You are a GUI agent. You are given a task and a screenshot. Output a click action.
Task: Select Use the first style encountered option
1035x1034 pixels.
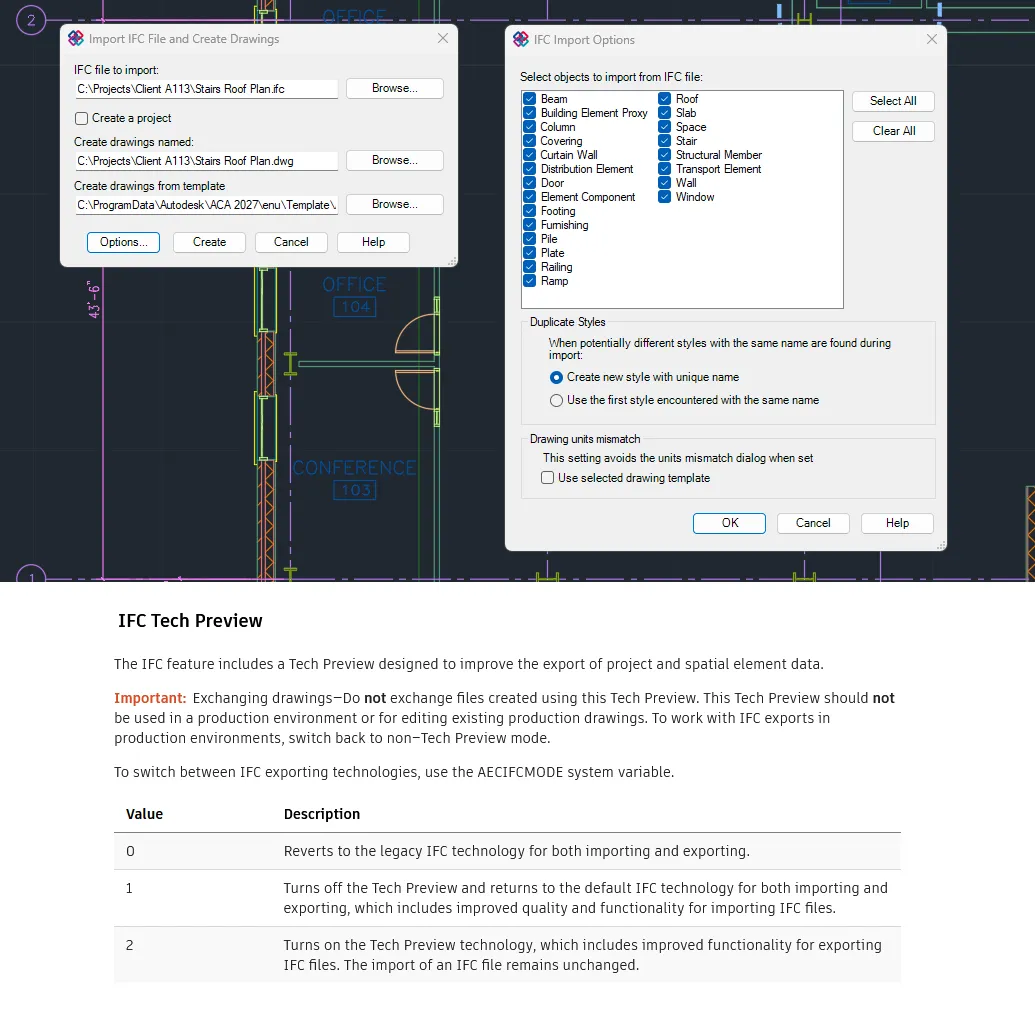click(x=557, y=400)
